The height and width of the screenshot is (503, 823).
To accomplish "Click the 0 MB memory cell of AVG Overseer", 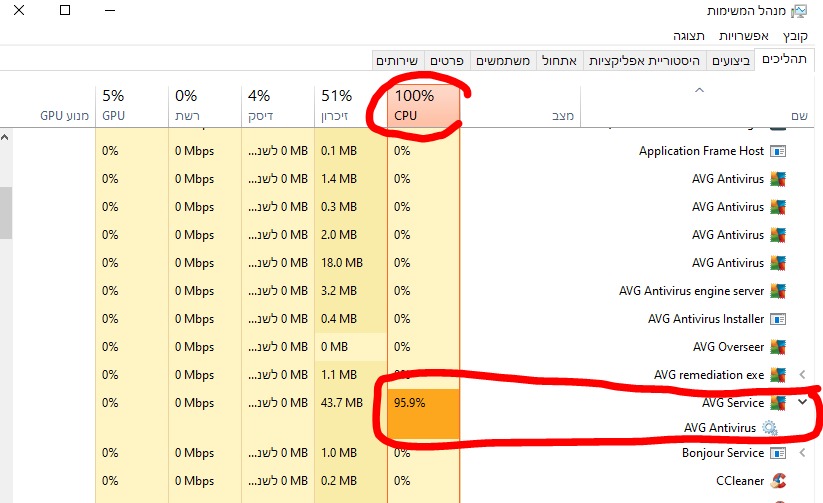I will [351, 347].
